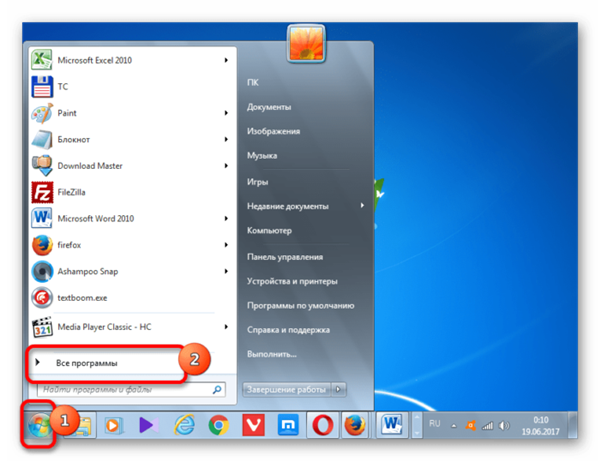Open Ashampoo Snap icon

(x=42, y=271)
